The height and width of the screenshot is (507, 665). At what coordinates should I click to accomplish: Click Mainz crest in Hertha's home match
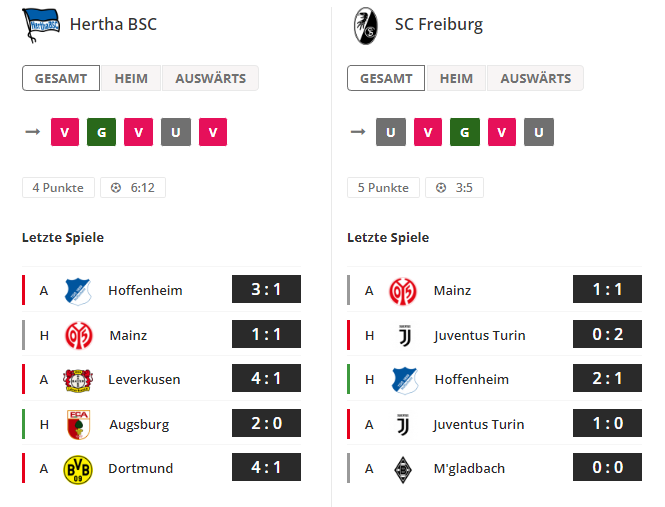click(78, 335)
